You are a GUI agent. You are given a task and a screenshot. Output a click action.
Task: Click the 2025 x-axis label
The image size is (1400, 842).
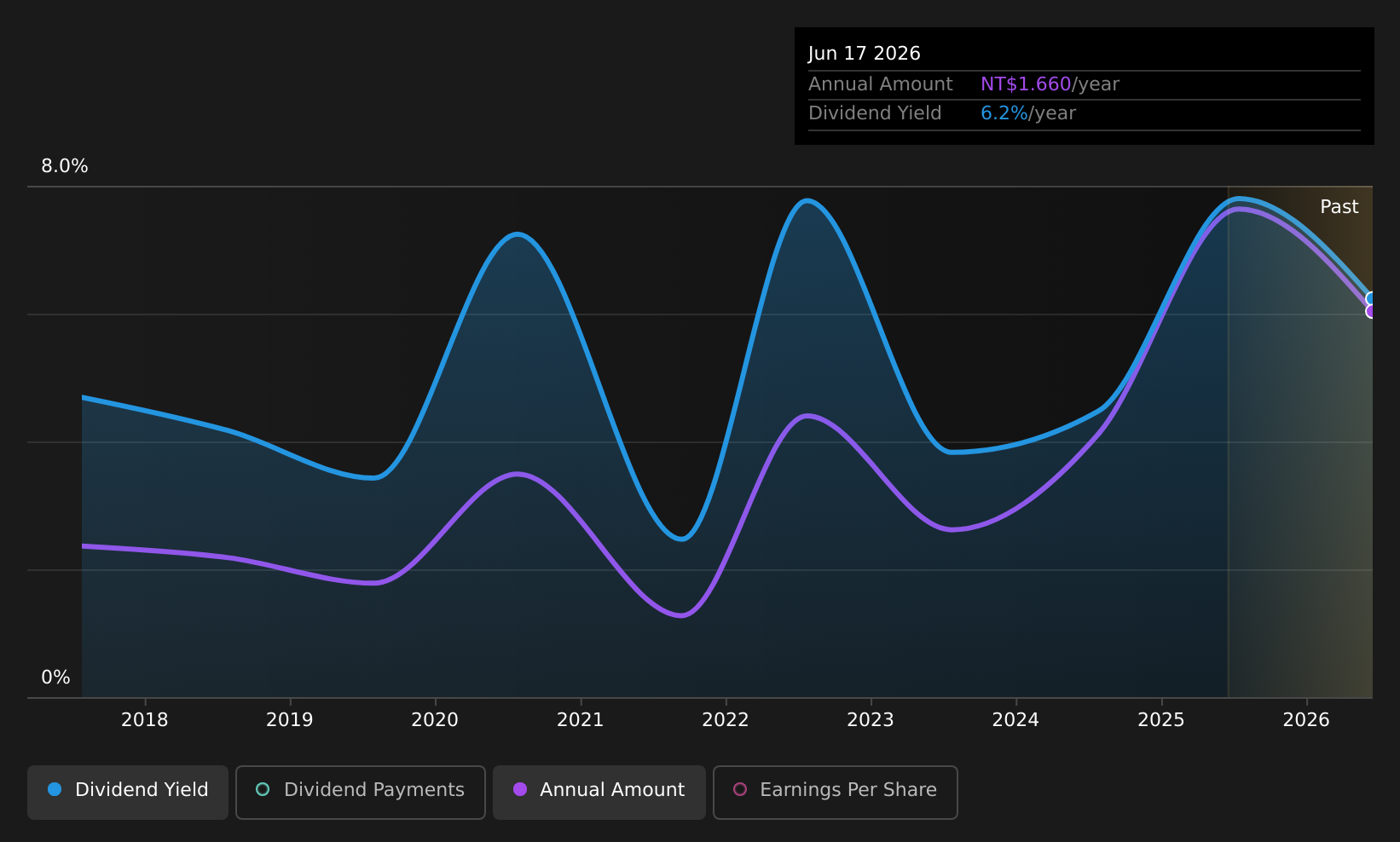(x=1161, y=720)
